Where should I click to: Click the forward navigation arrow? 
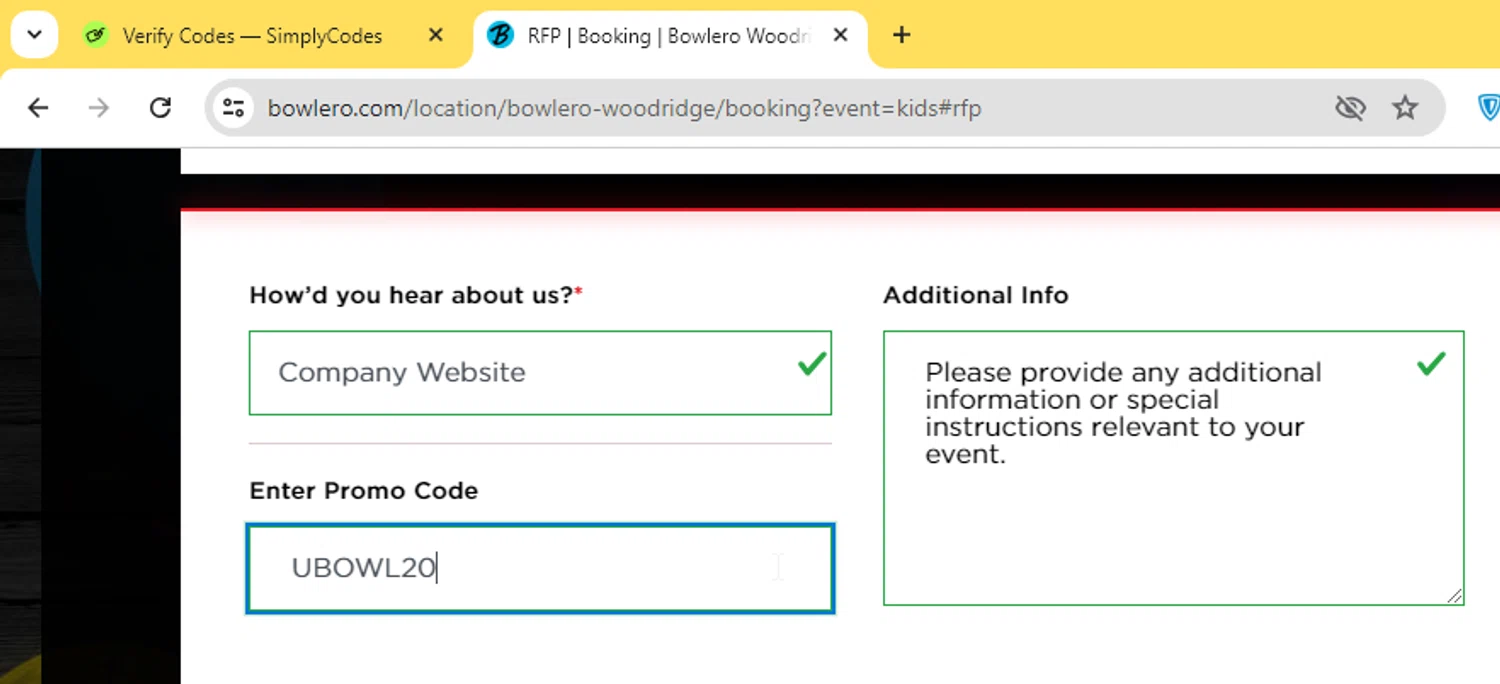coord(99,108)
